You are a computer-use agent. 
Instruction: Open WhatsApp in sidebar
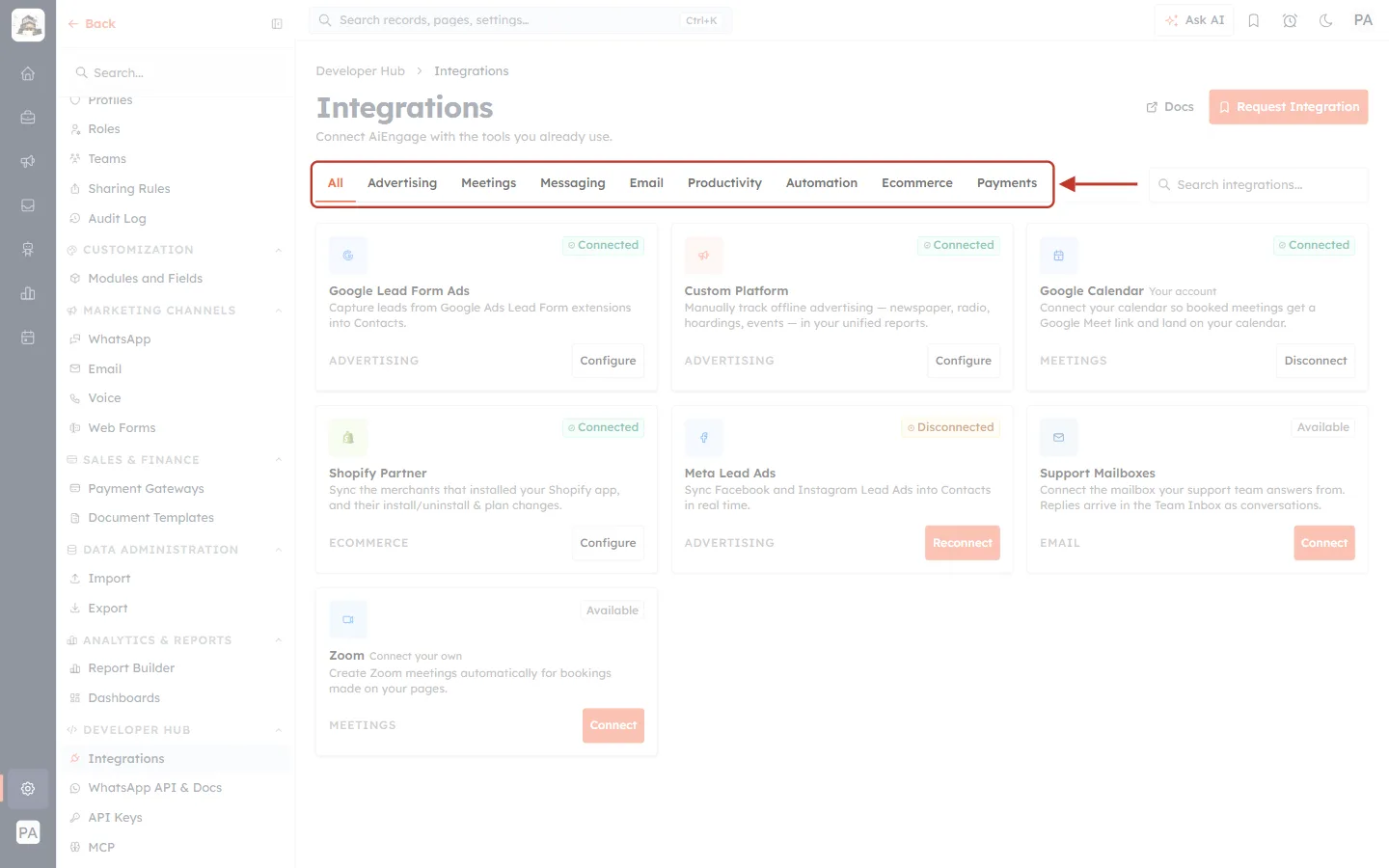click(120, 339)
